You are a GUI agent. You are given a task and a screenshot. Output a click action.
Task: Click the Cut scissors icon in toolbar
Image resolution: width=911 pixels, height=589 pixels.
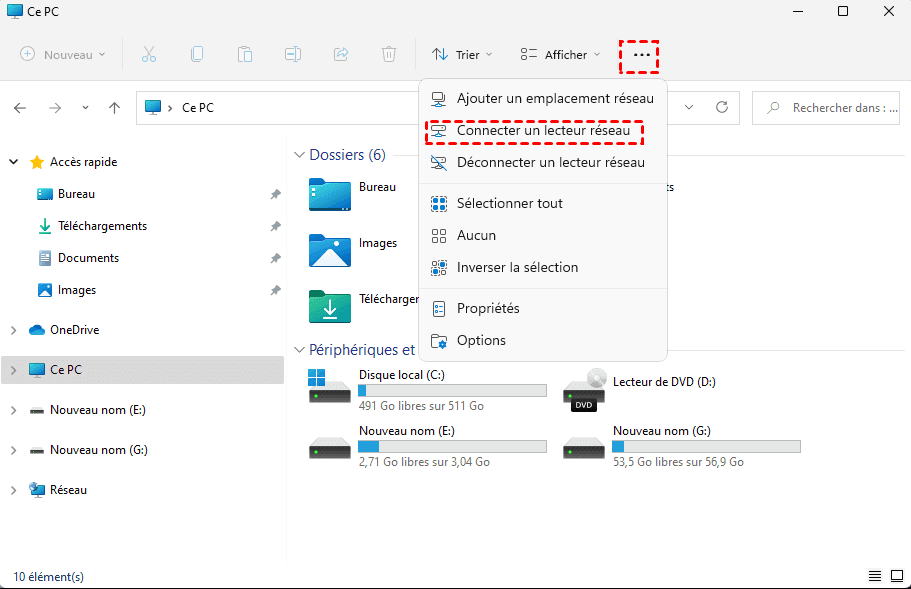click(x=149, y=54)
